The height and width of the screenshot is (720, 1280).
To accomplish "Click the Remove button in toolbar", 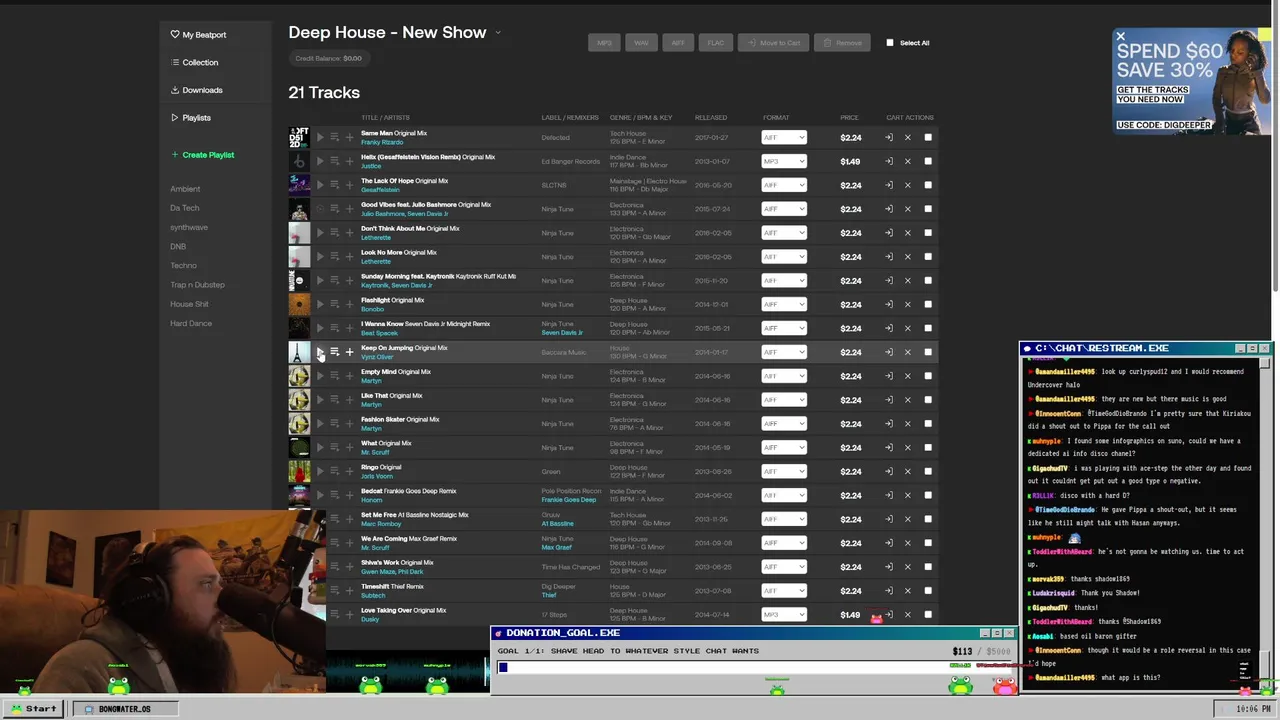I will (x=842, y=43).
